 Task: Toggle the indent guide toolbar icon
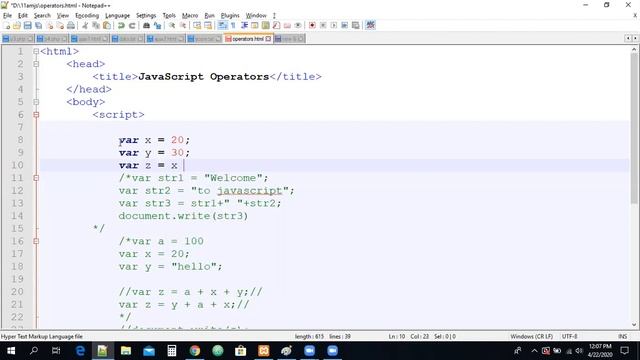click(x=244, y=25)
